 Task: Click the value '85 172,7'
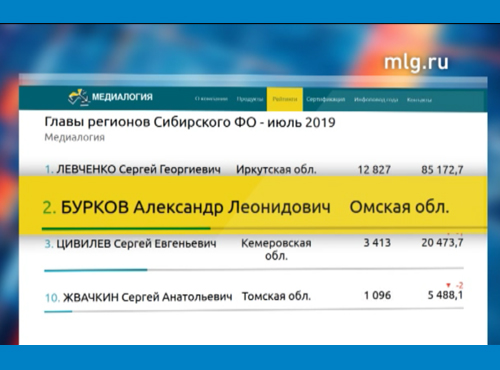pyautogui.click(x=442, y=170)
